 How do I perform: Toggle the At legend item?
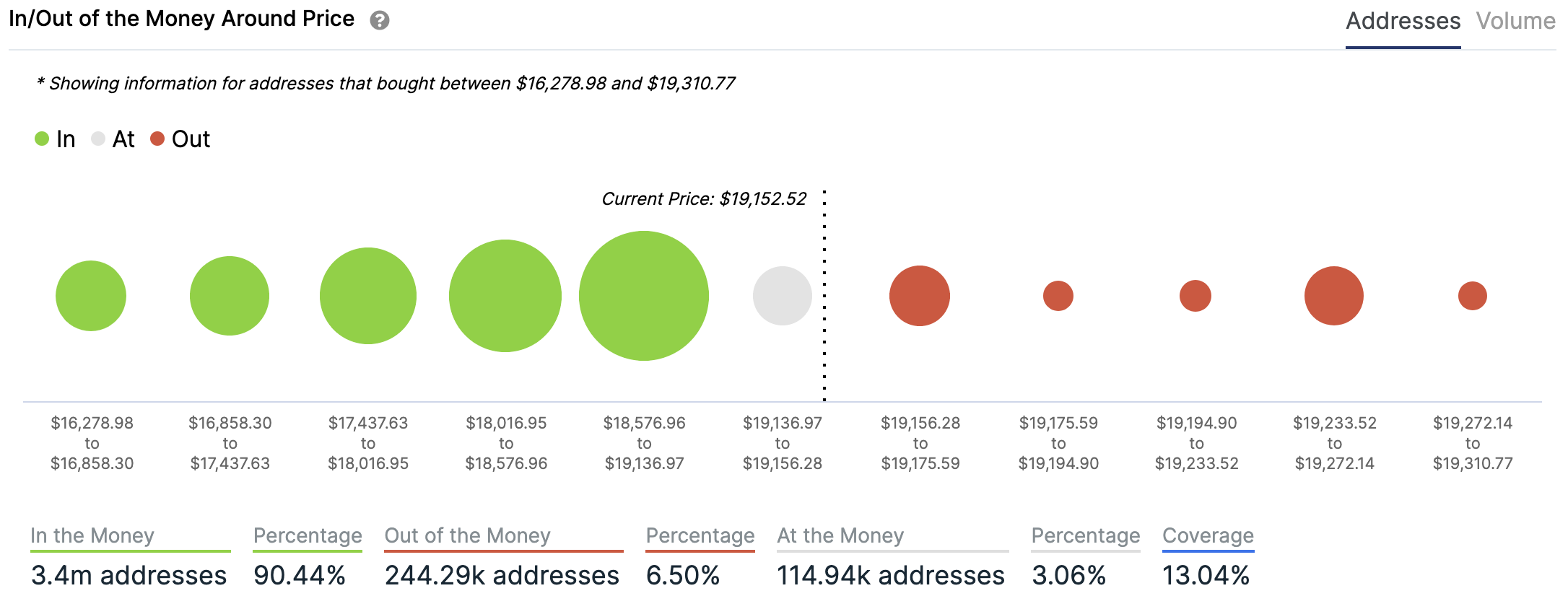click(x=113, y=139)
